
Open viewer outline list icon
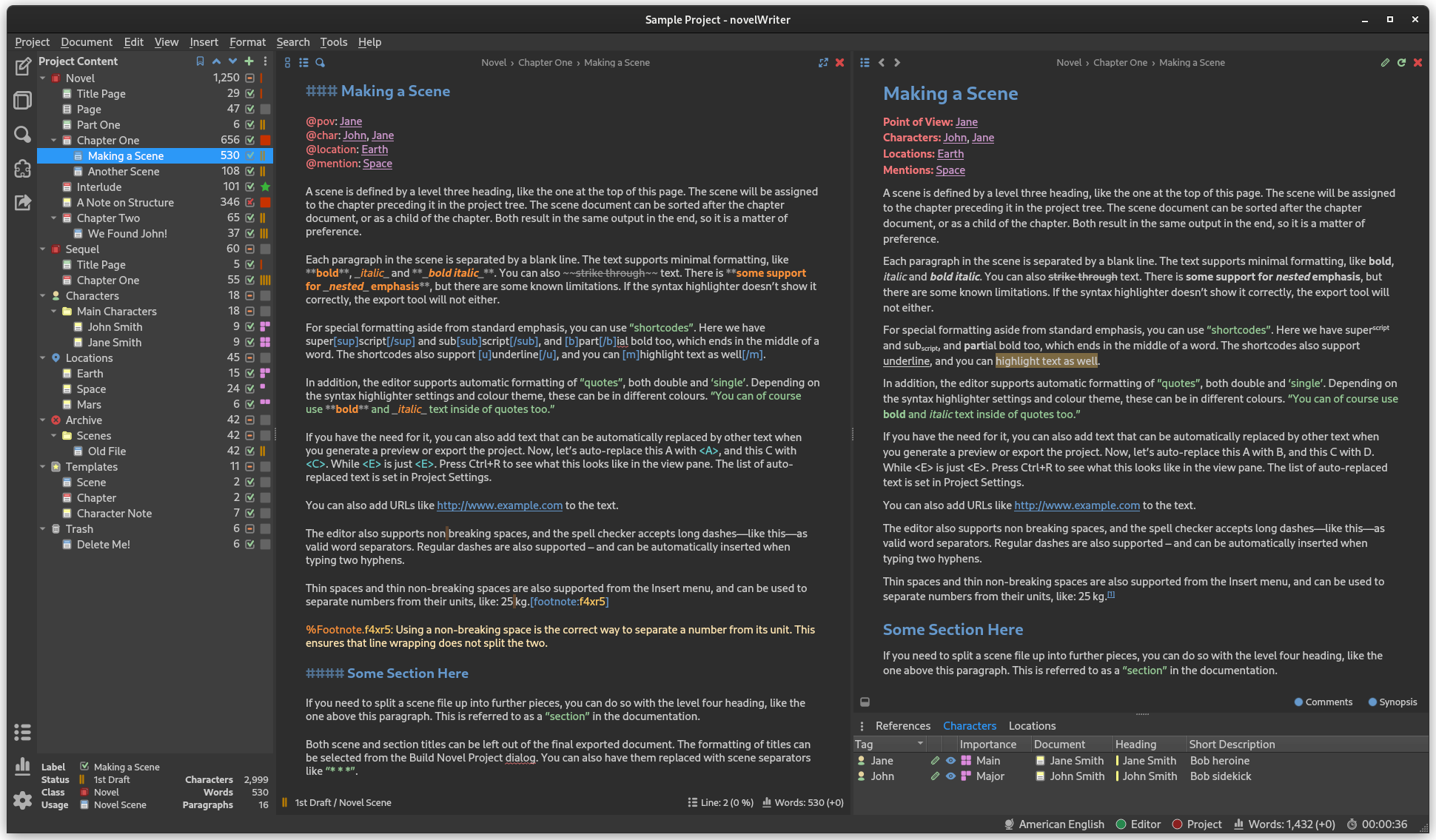click(865, 63)
